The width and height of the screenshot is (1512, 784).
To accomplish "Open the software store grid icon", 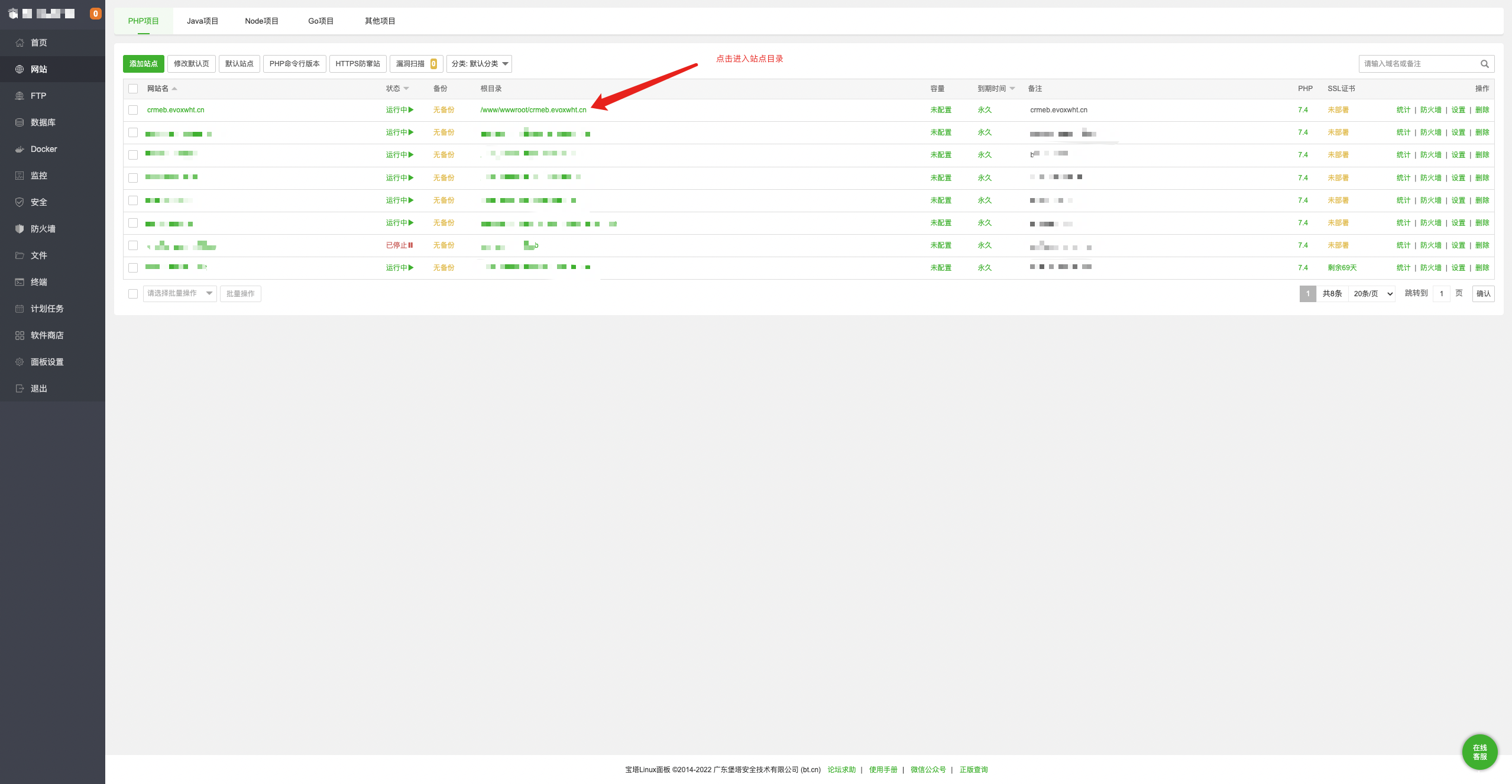I will click(20, 335).
